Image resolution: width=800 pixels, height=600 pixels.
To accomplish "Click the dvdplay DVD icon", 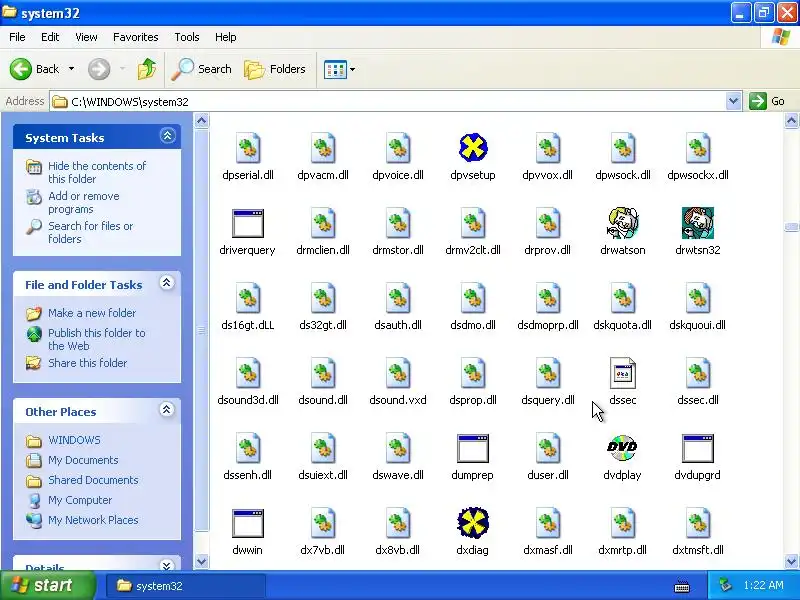I will point(622,447).
